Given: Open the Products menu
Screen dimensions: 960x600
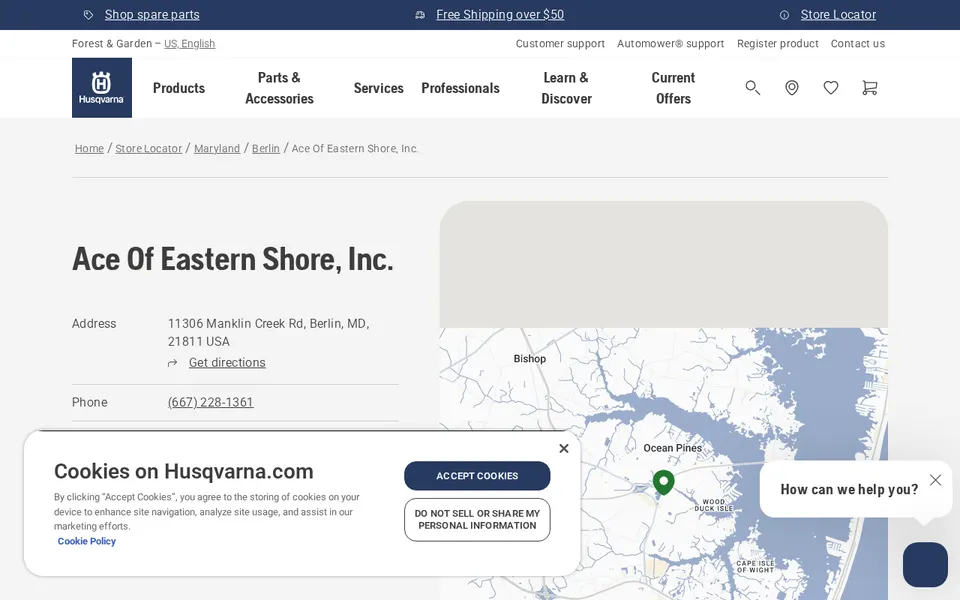Looking at the screenshot, I should pos(179,88).
